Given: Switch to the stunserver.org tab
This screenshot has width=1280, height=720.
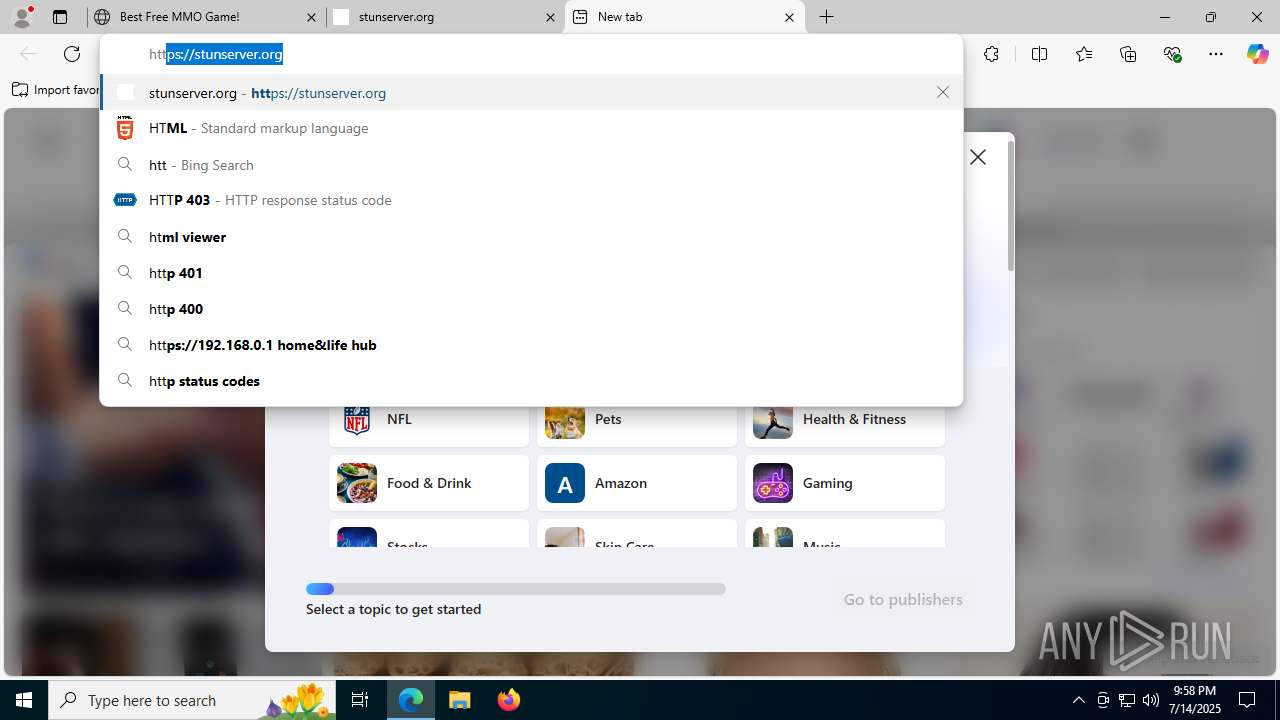Looking at the screenshot, I should tap(445, 17).
